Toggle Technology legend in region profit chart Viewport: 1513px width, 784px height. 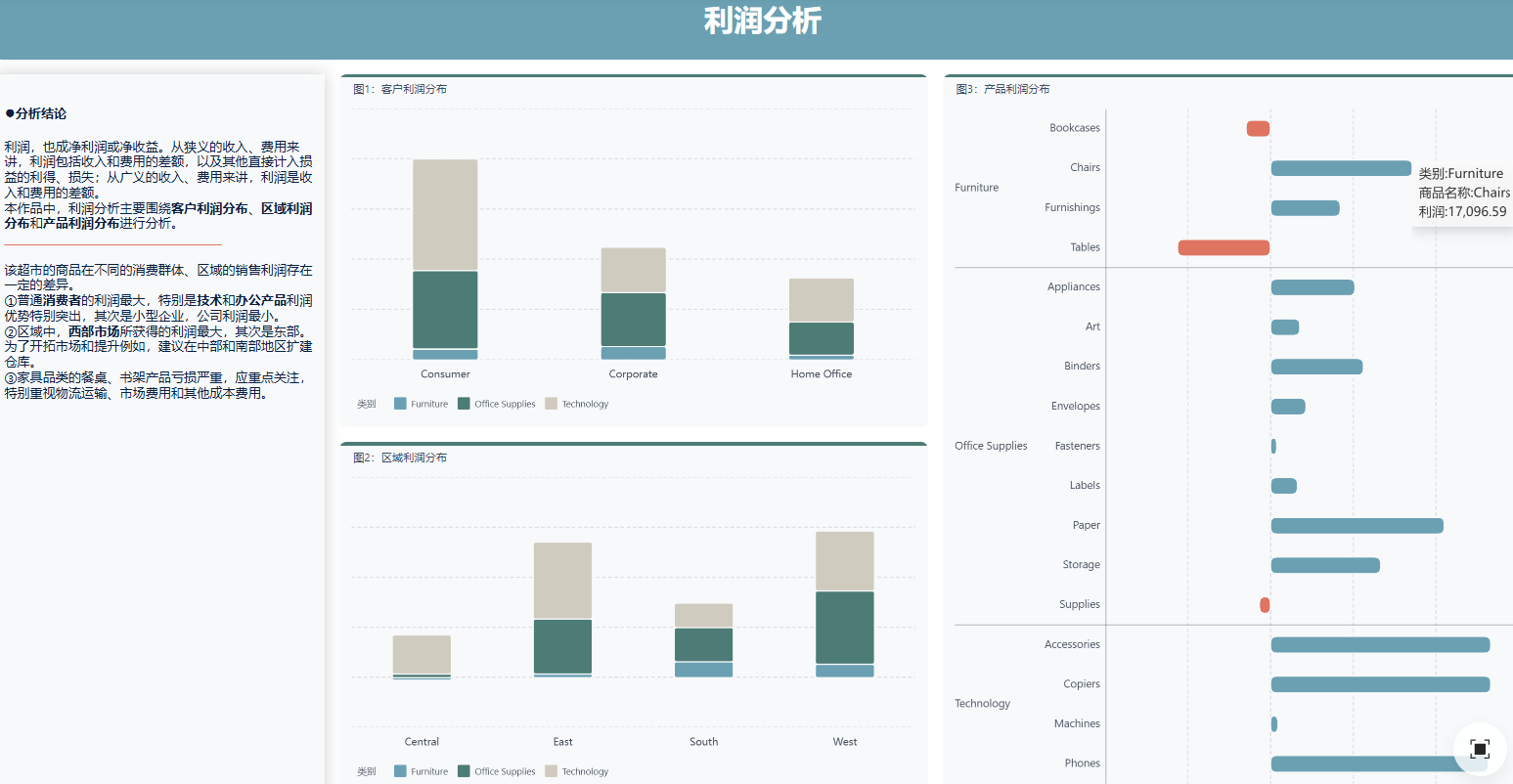577,771
